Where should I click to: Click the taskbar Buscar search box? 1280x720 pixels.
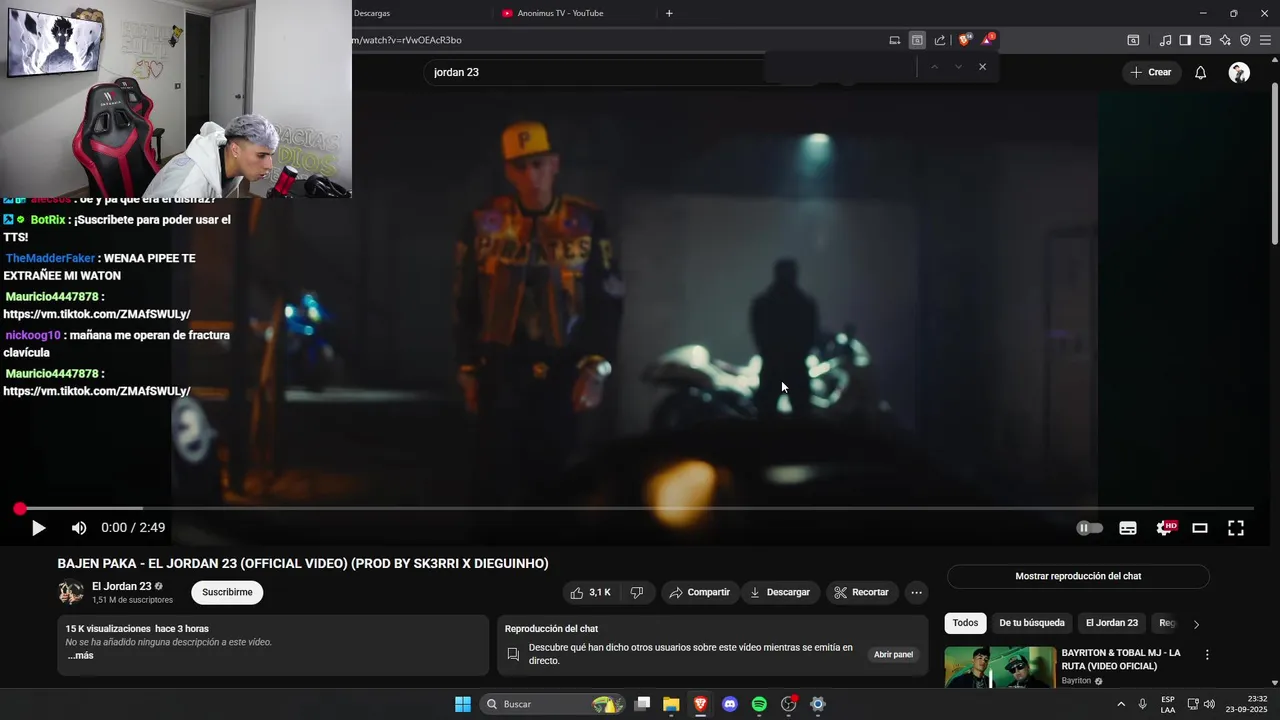coord(554,704)
